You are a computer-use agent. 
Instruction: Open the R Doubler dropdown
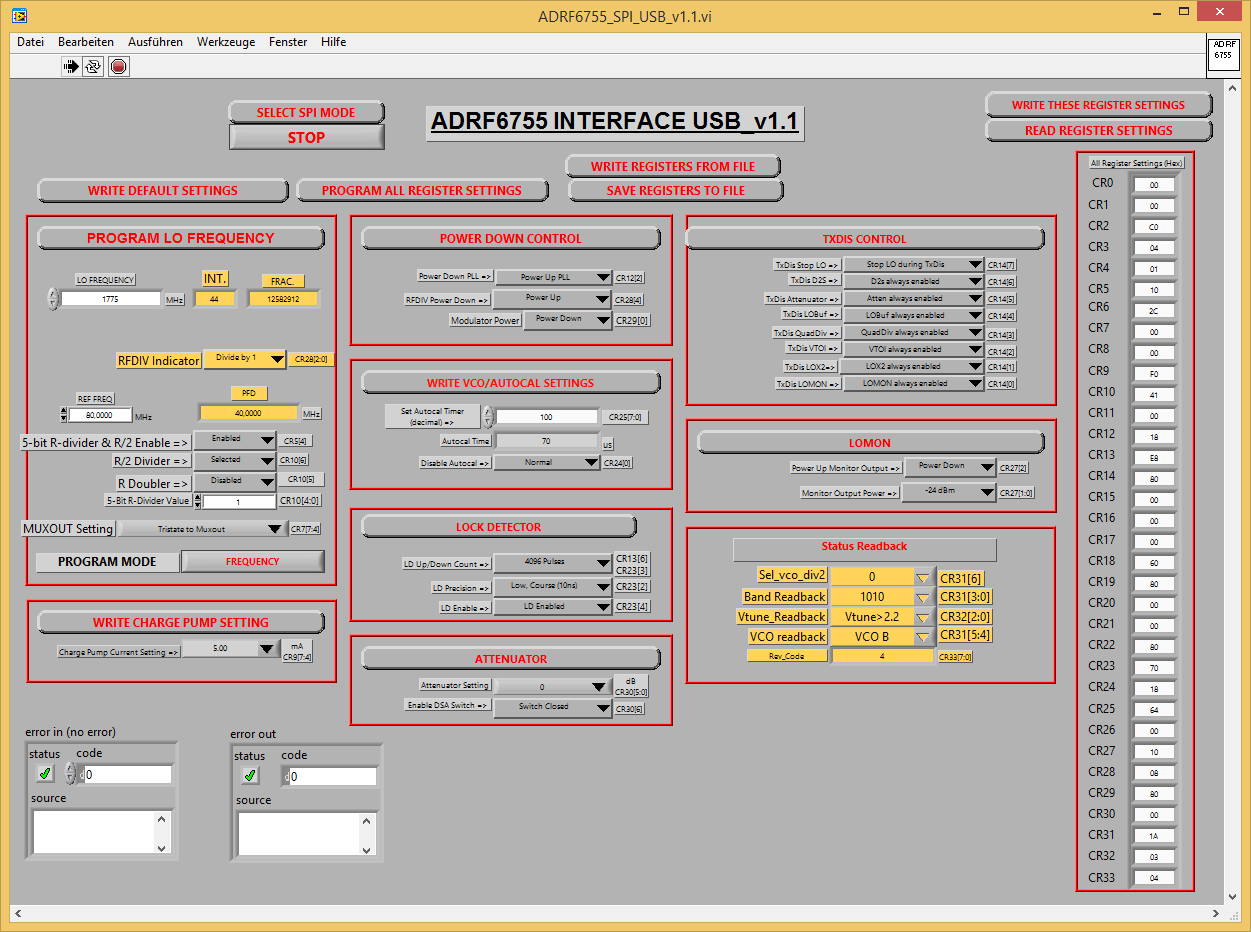pos(235,482)
